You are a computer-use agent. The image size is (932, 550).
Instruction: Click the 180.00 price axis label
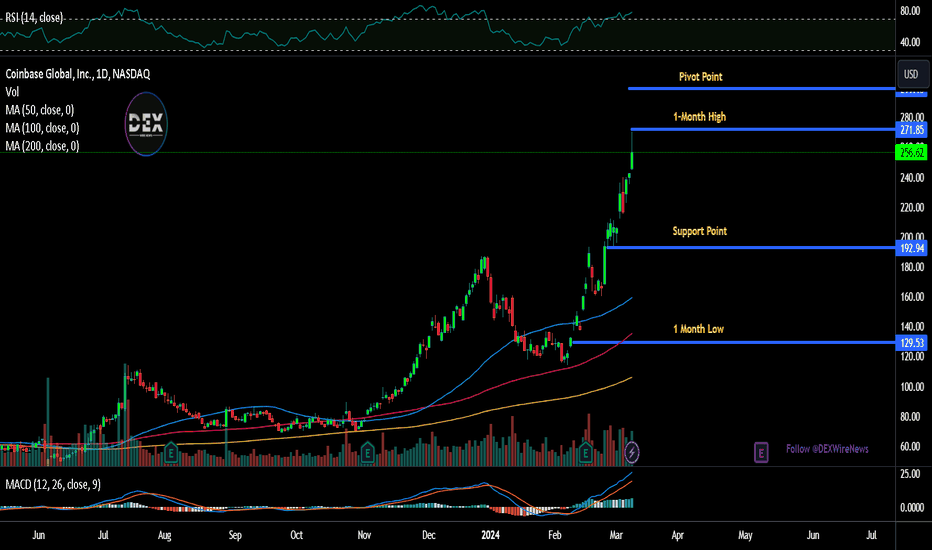pyautogui.click(x=912, y=268)
